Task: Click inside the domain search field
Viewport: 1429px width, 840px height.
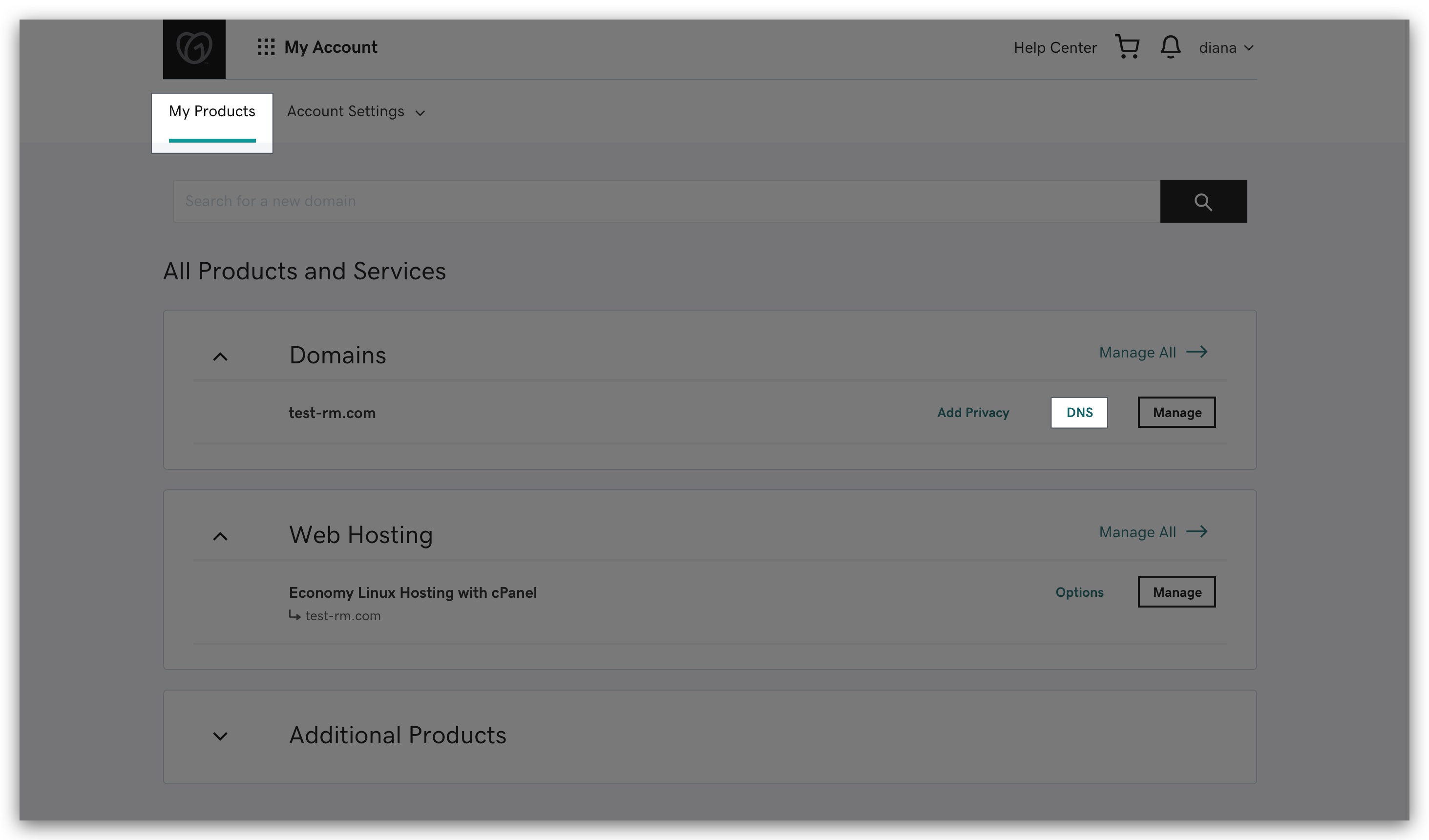Action: [567, 201]
